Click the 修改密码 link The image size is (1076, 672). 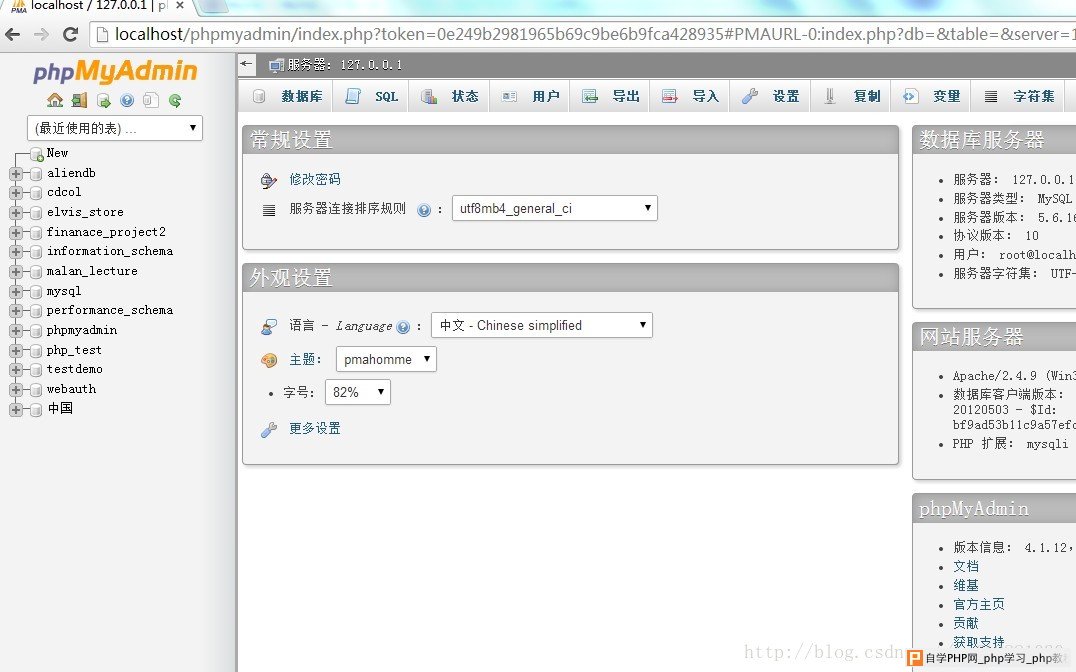coord(315,179)
